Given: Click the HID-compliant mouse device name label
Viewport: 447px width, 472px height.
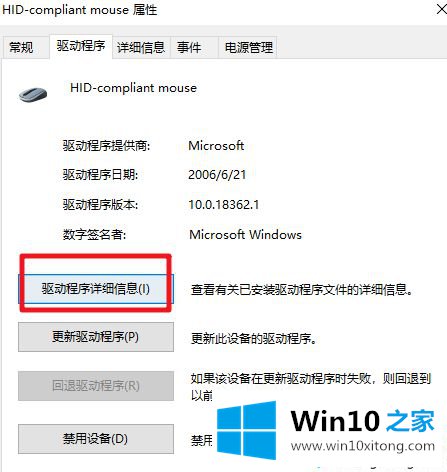Looking at the screenshot, I should click(x=133, y=88).
